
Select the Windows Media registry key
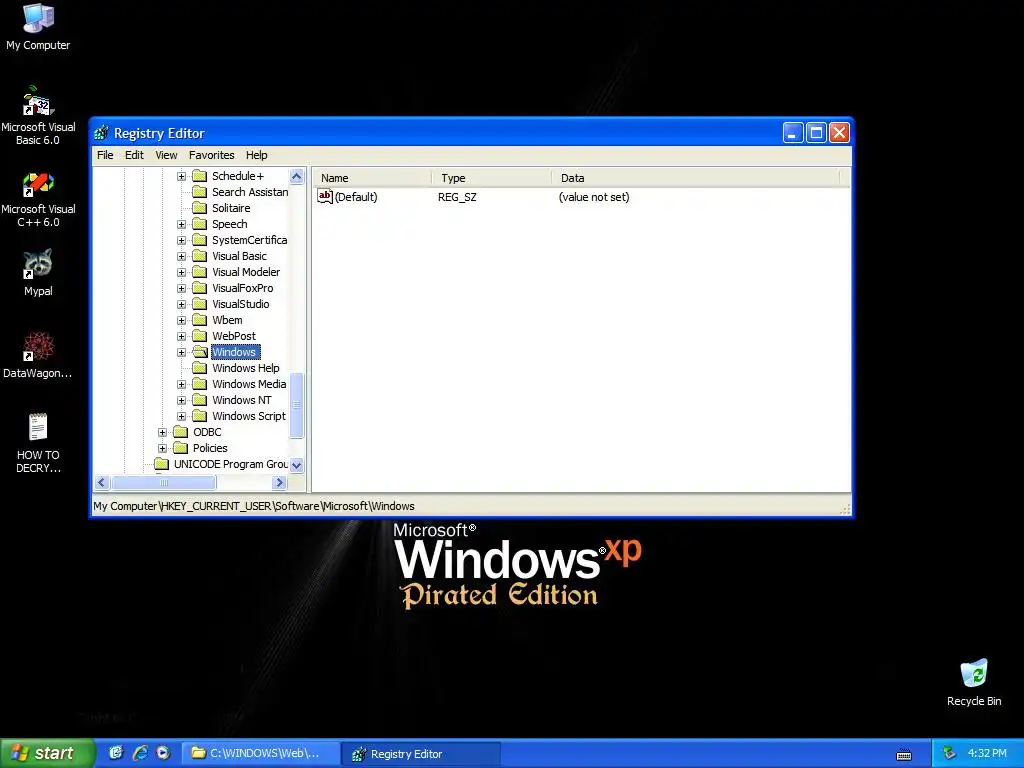(249, 384)
